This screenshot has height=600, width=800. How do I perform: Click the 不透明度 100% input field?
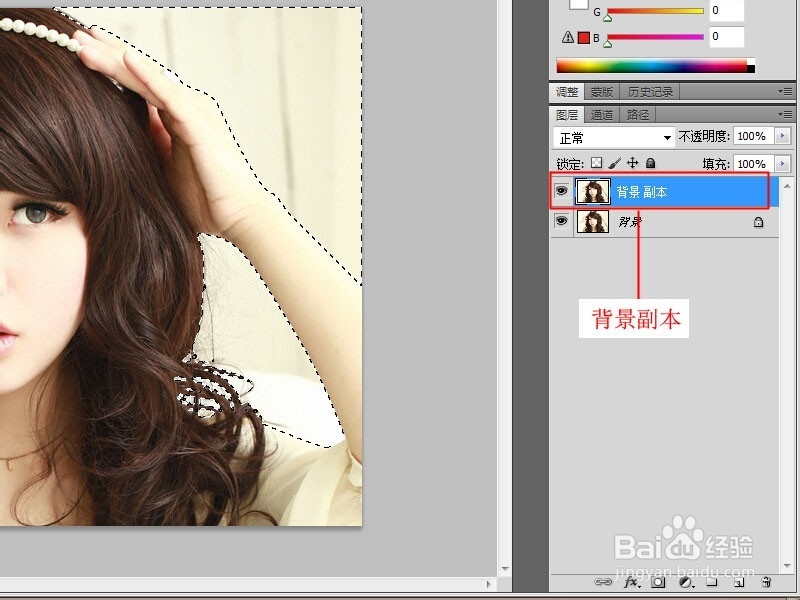[753, 136]
